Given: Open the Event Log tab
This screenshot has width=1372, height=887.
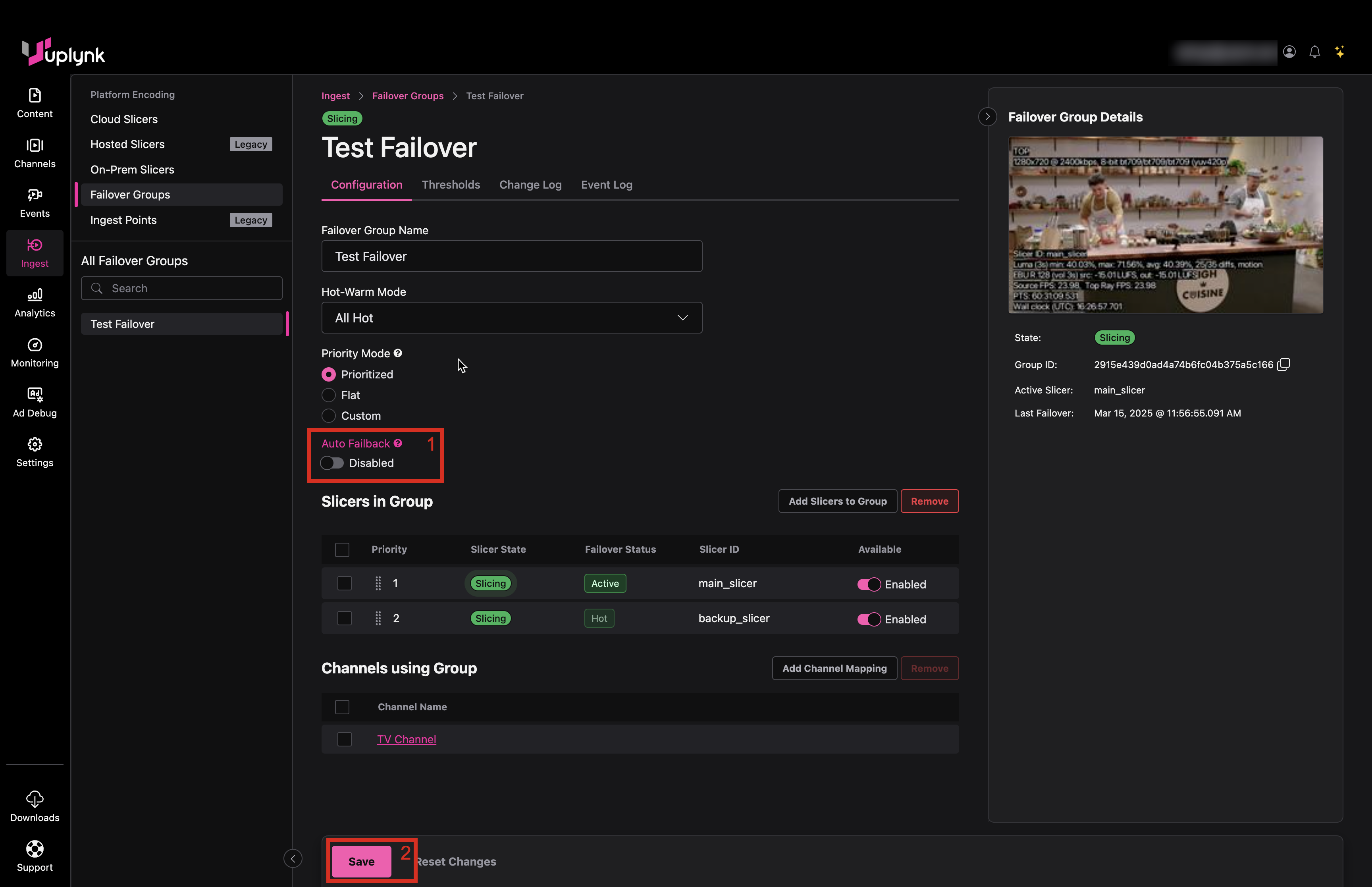Looking at the screenshot, I should tap(606, 185).
